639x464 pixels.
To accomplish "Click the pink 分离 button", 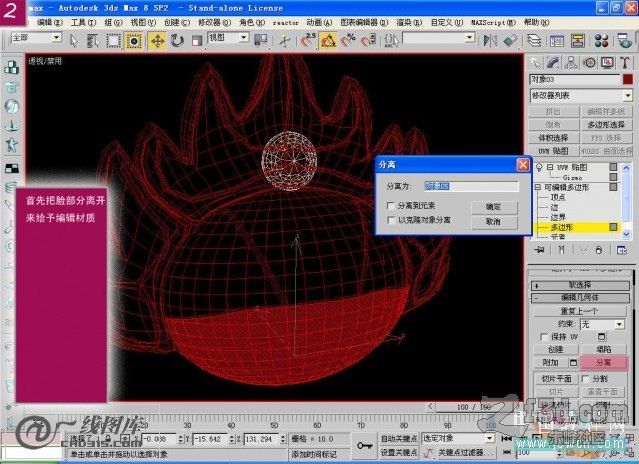I will [x=604, y=362].
